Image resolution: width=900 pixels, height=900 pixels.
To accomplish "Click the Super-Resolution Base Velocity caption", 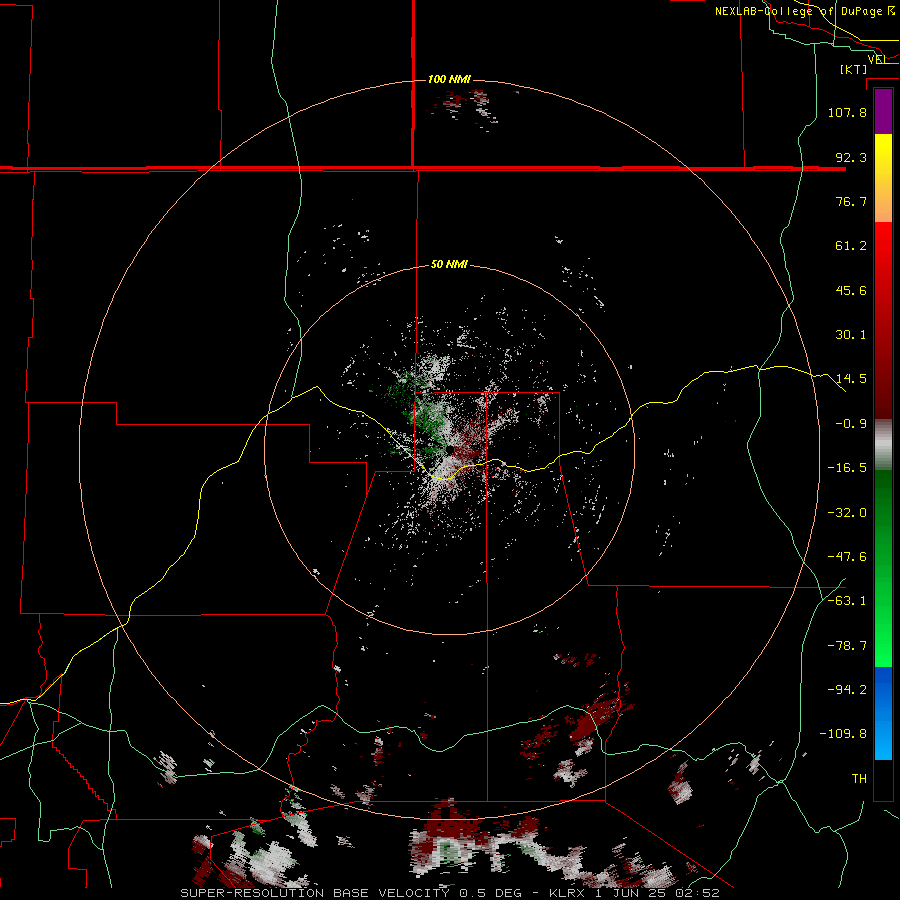I will tap(449, 893).
